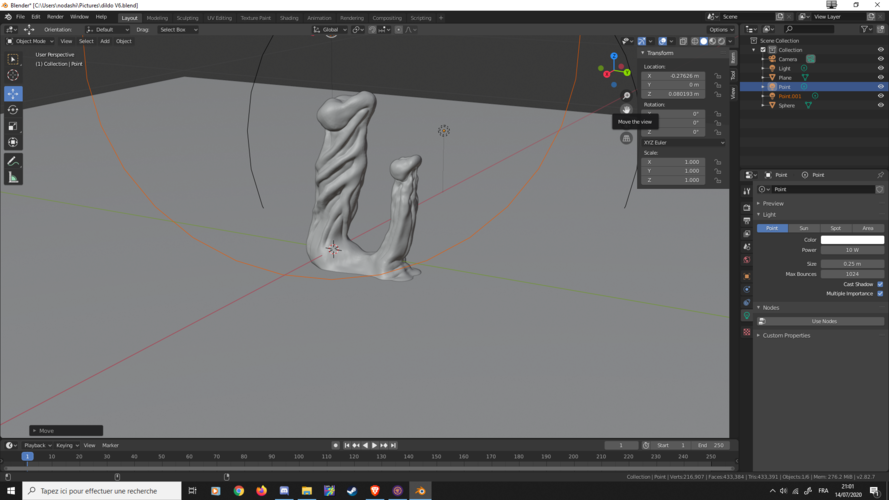
Task: Open the Object Data light properties icon
Action: point(747,315)
